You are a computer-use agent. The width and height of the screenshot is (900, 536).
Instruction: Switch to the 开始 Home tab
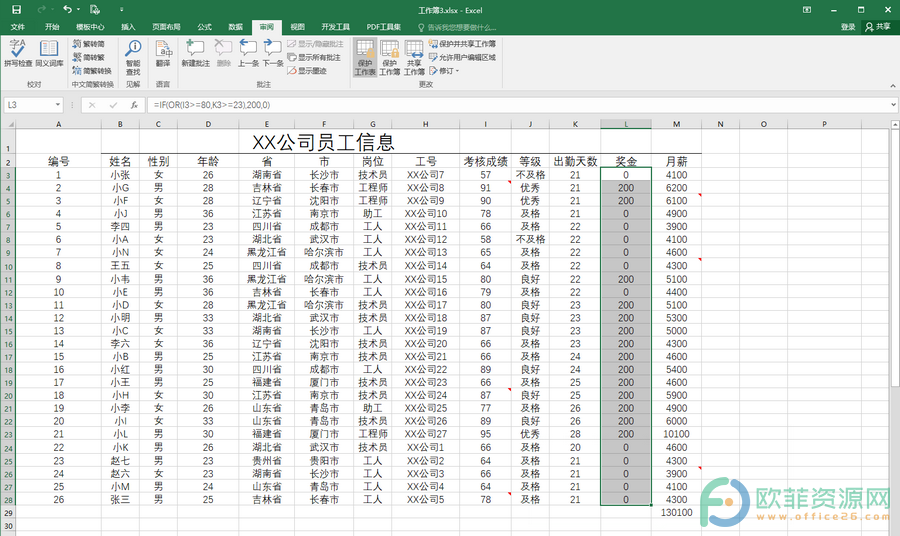52,27
